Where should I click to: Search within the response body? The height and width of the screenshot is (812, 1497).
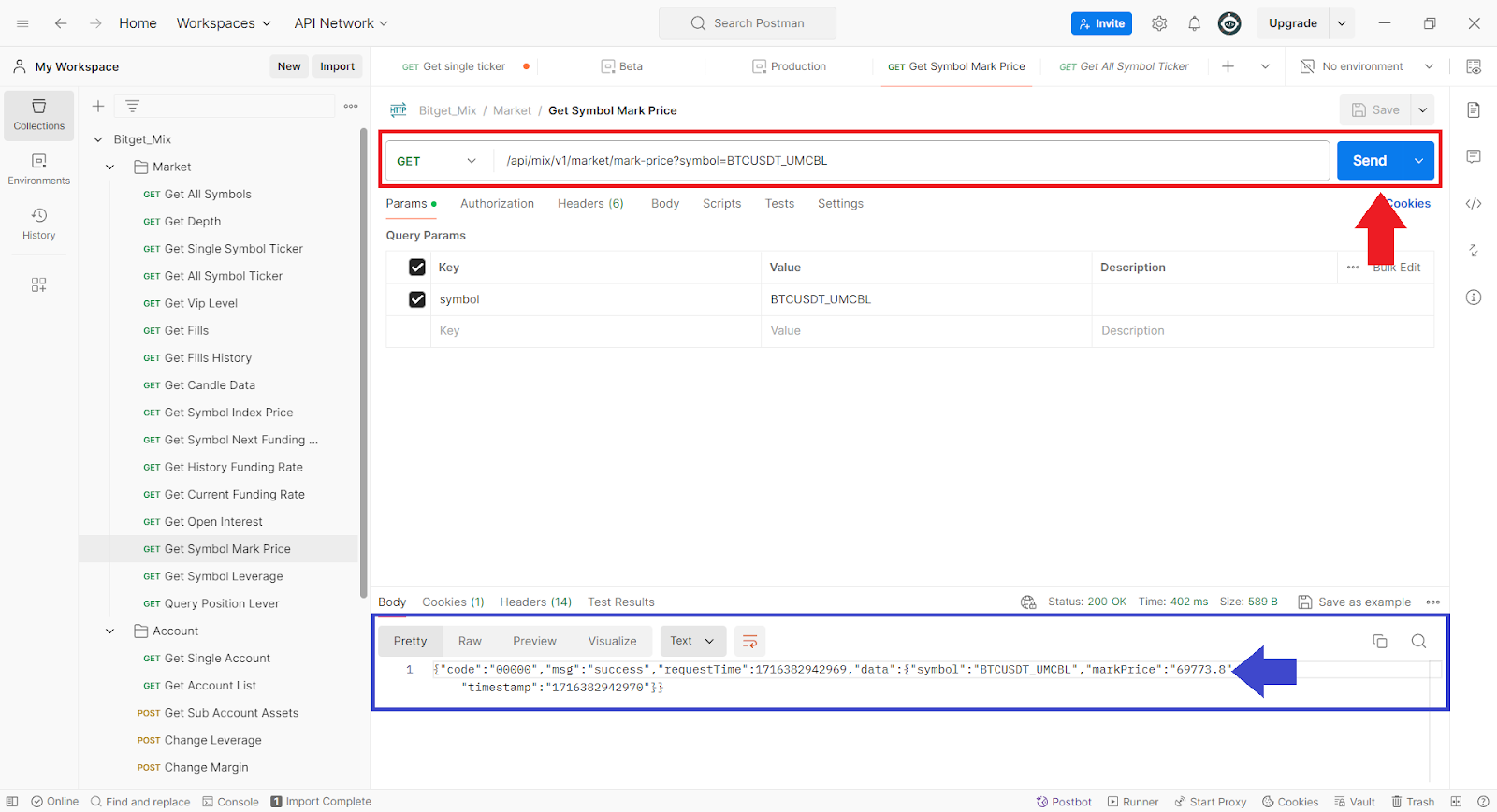pos(1418,641)
